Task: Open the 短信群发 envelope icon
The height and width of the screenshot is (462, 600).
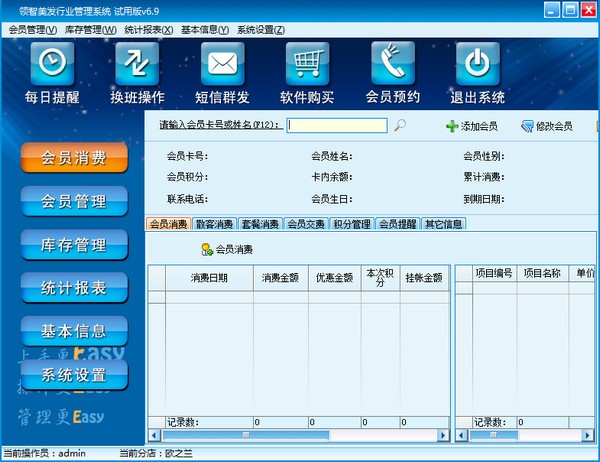Action: [x=222, y=64]
